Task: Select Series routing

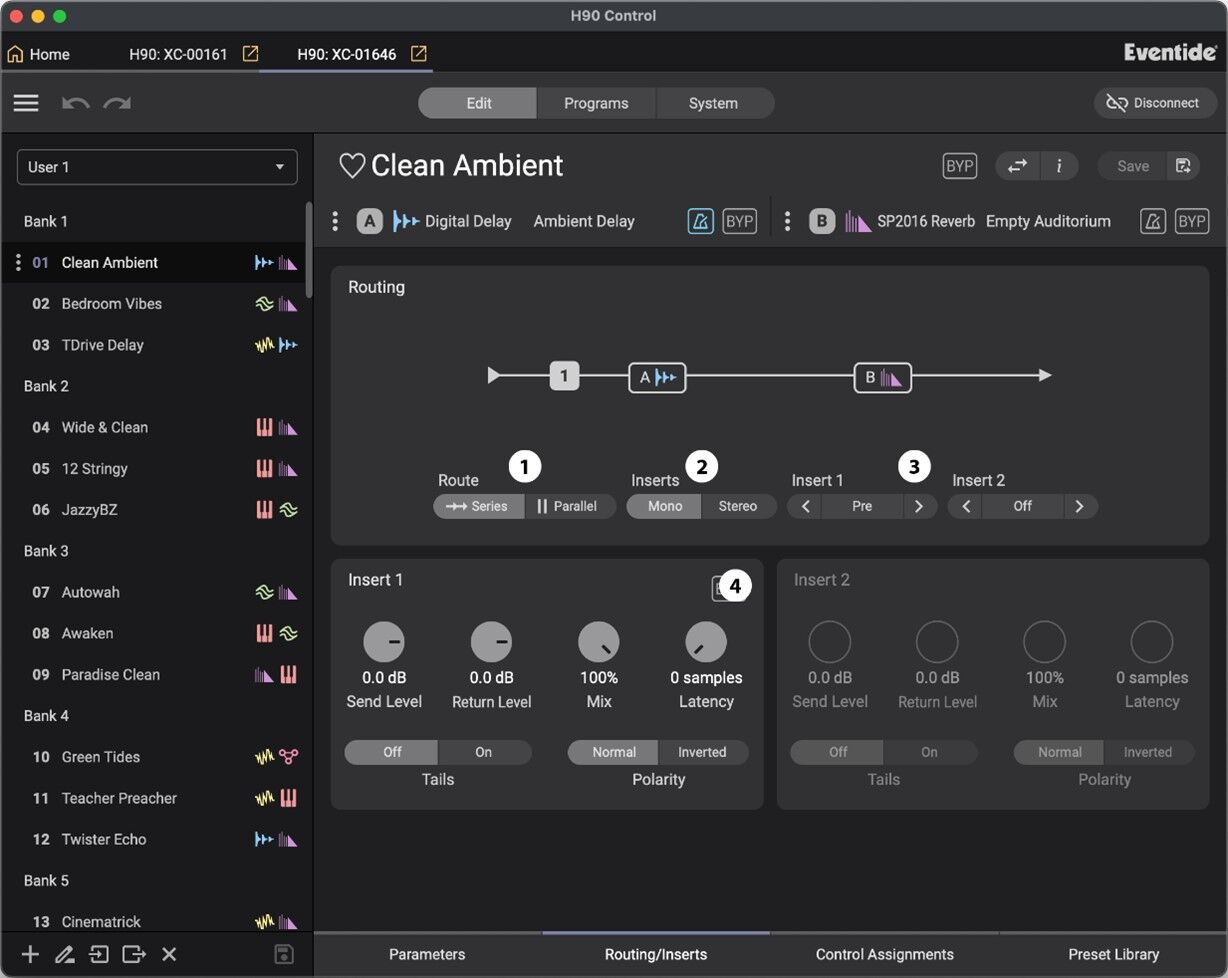Action: [478, 506]
